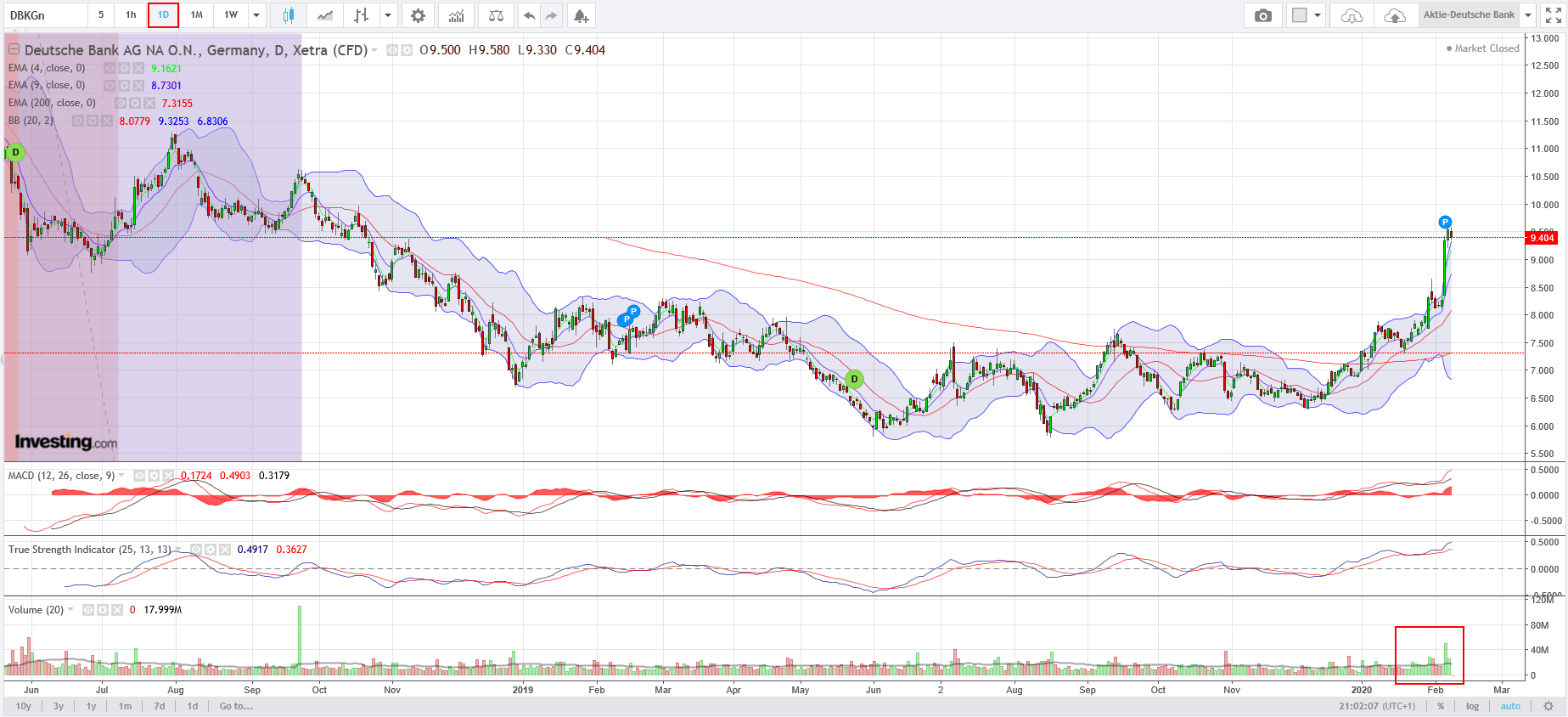Toggle visibility of the Deutsche Bank price series
Screen dimensions: 1568x717
(392, 50)
